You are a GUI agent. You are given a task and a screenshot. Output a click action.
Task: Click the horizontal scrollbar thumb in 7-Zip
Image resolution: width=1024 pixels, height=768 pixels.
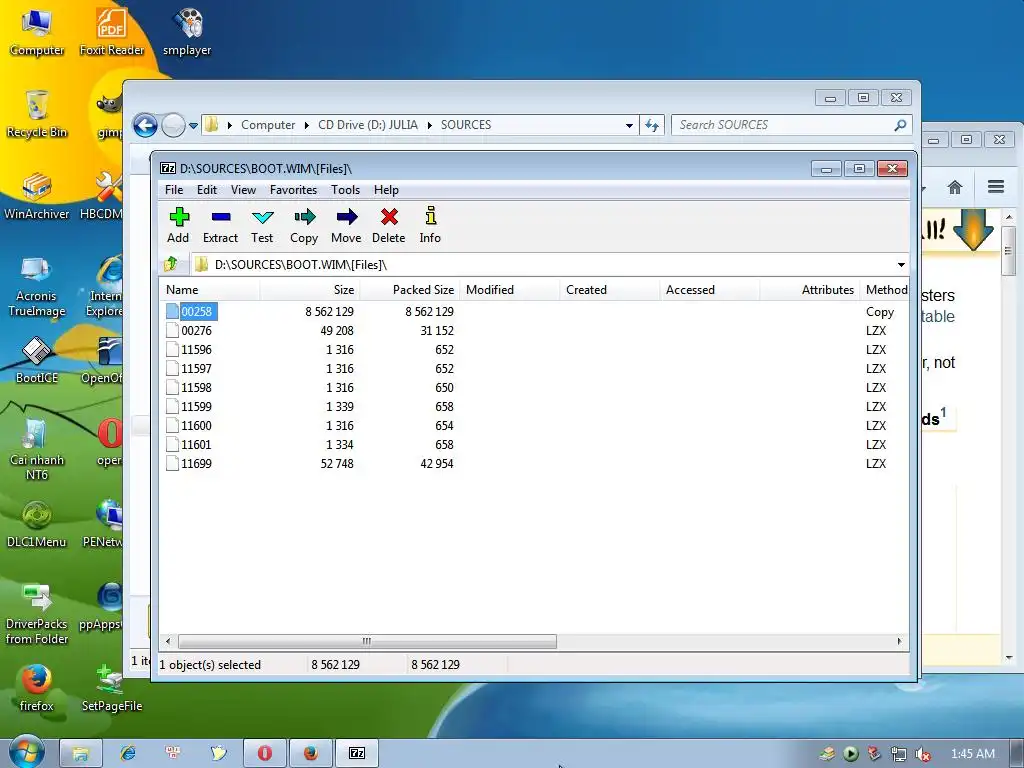coord(367,641)
